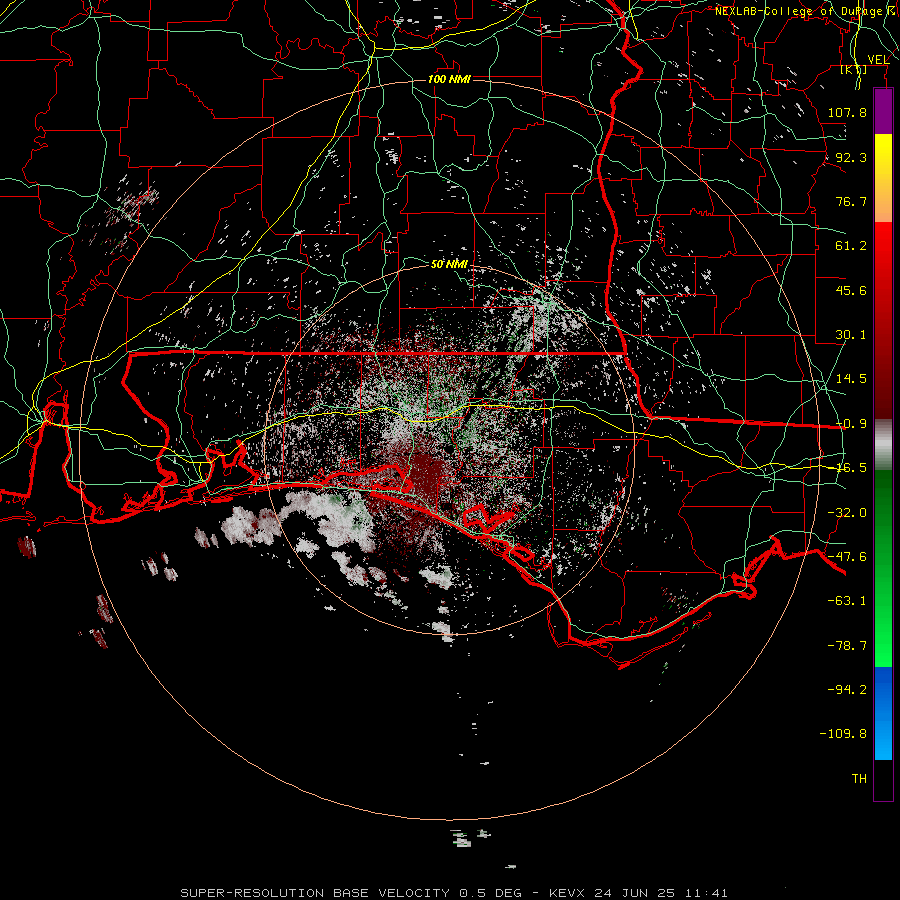
Task: Click the TH legend label
Action: tap(859, 779)
